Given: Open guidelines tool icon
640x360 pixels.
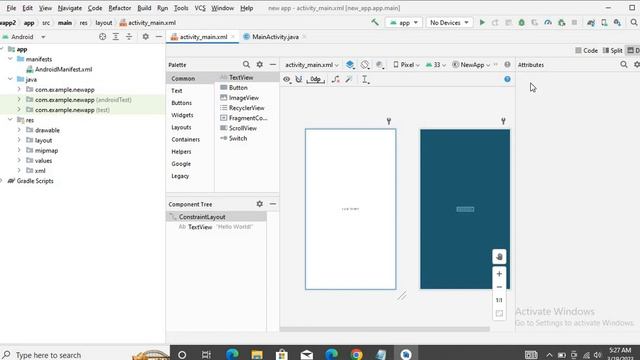Looking at the screenshot, I should click(x=365, y=80).
